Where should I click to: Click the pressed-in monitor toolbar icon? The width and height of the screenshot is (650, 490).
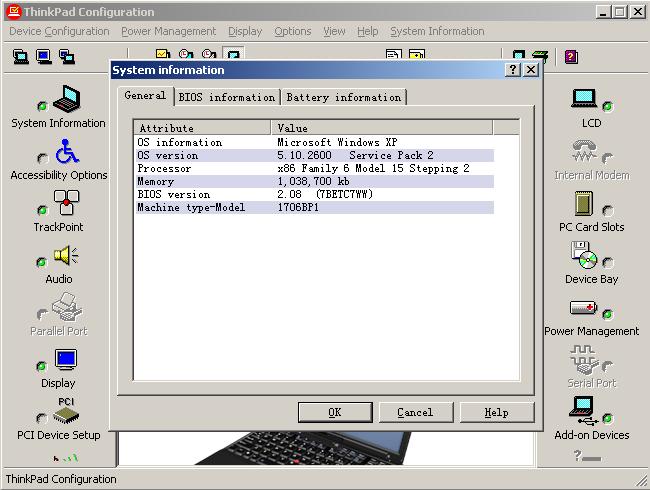point(233,54)
